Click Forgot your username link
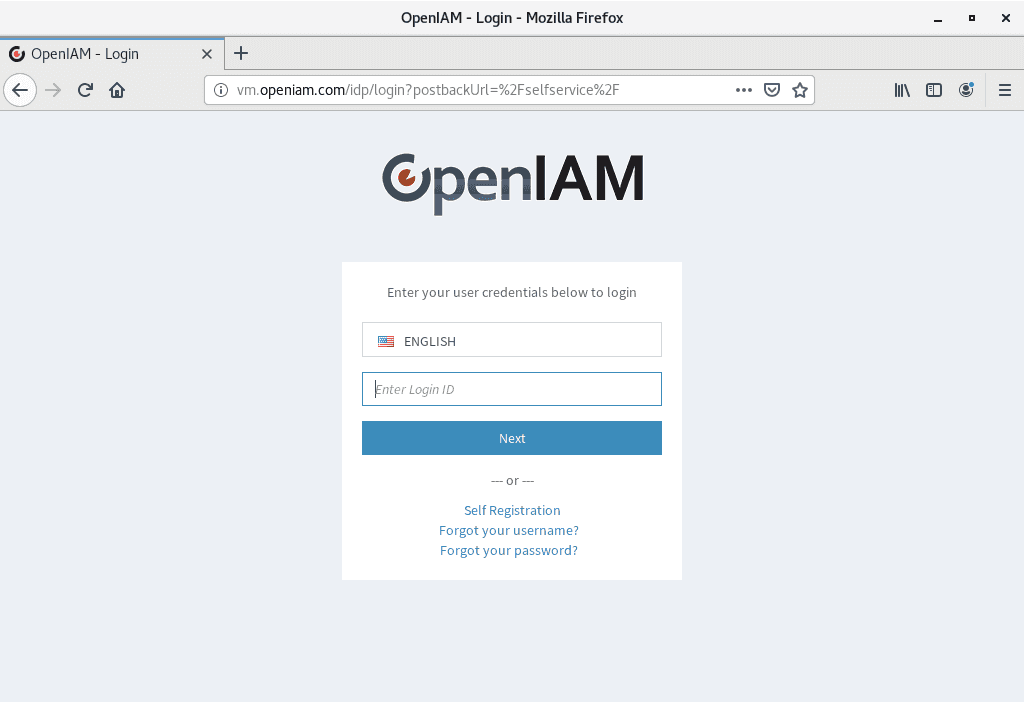1024x702 pixels. point(509,530)
